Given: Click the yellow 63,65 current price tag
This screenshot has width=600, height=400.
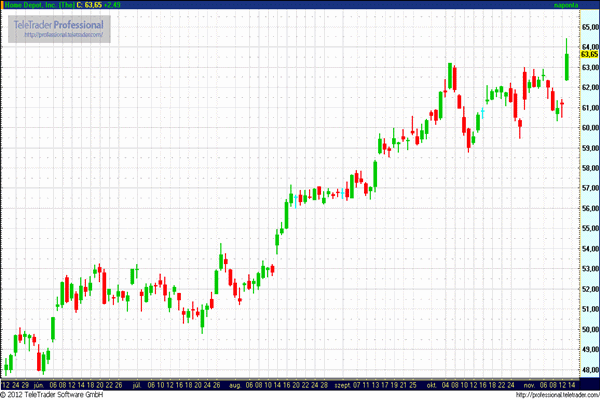Looking at the screenshot, I should click(589, 54).
